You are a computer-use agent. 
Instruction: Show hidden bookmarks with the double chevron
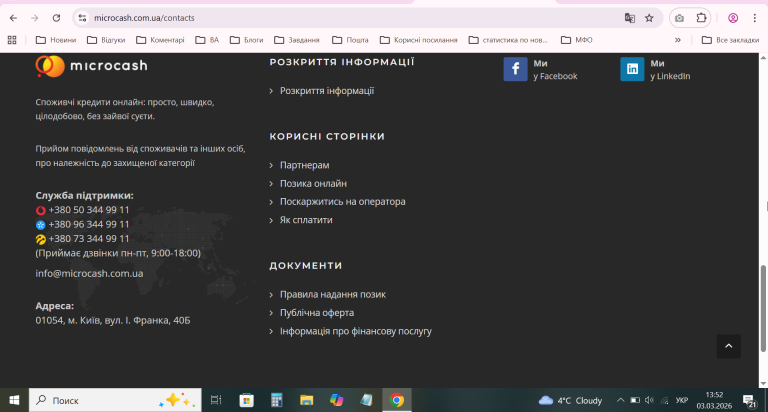677,40
